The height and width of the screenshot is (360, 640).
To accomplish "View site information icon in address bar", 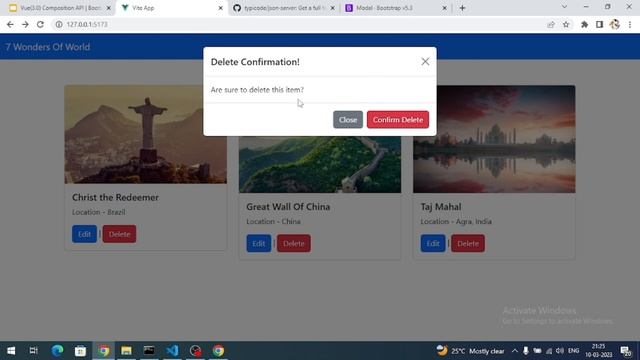I will 59,24.
